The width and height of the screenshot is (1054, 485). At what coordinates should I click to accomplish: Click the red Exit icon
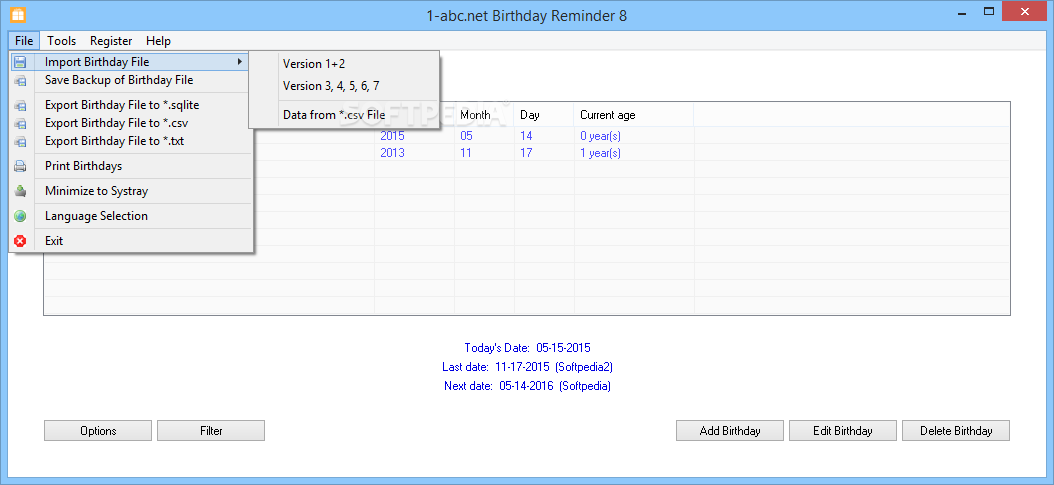point(20,241)
